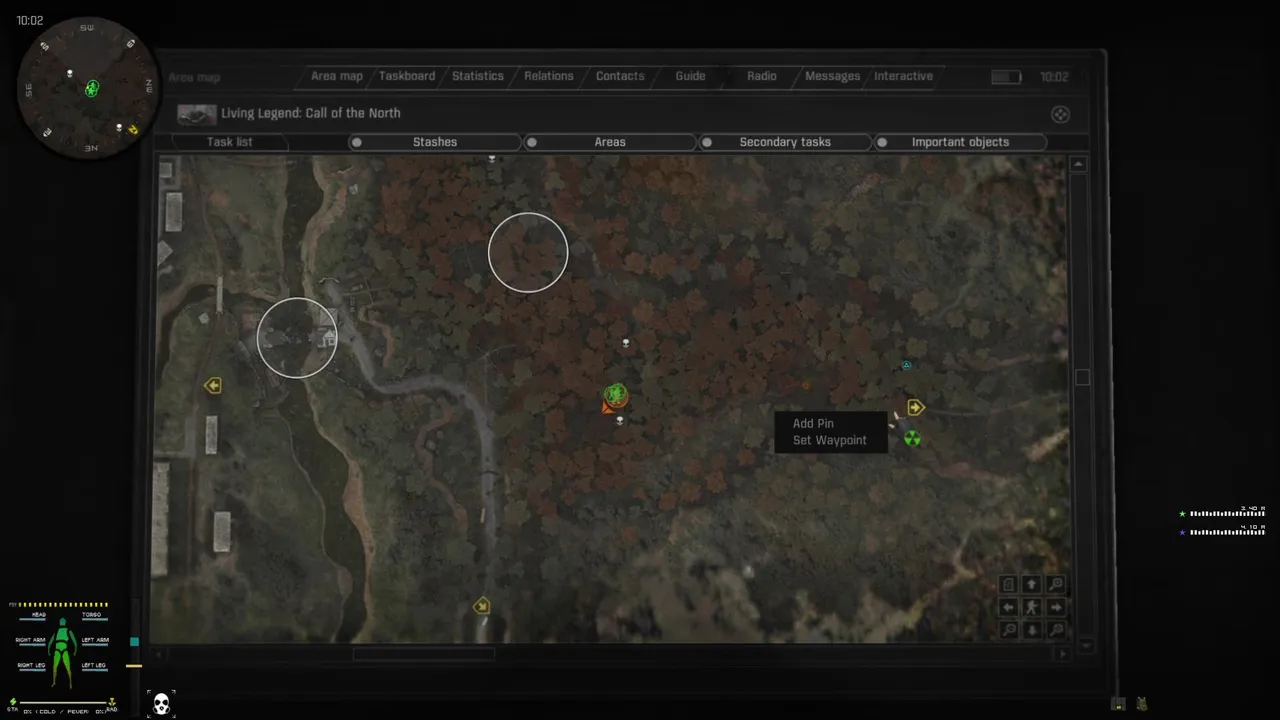Pan the map right with the arrow button
Viewport: 1280px width, 720px height.
point(1056,607)
